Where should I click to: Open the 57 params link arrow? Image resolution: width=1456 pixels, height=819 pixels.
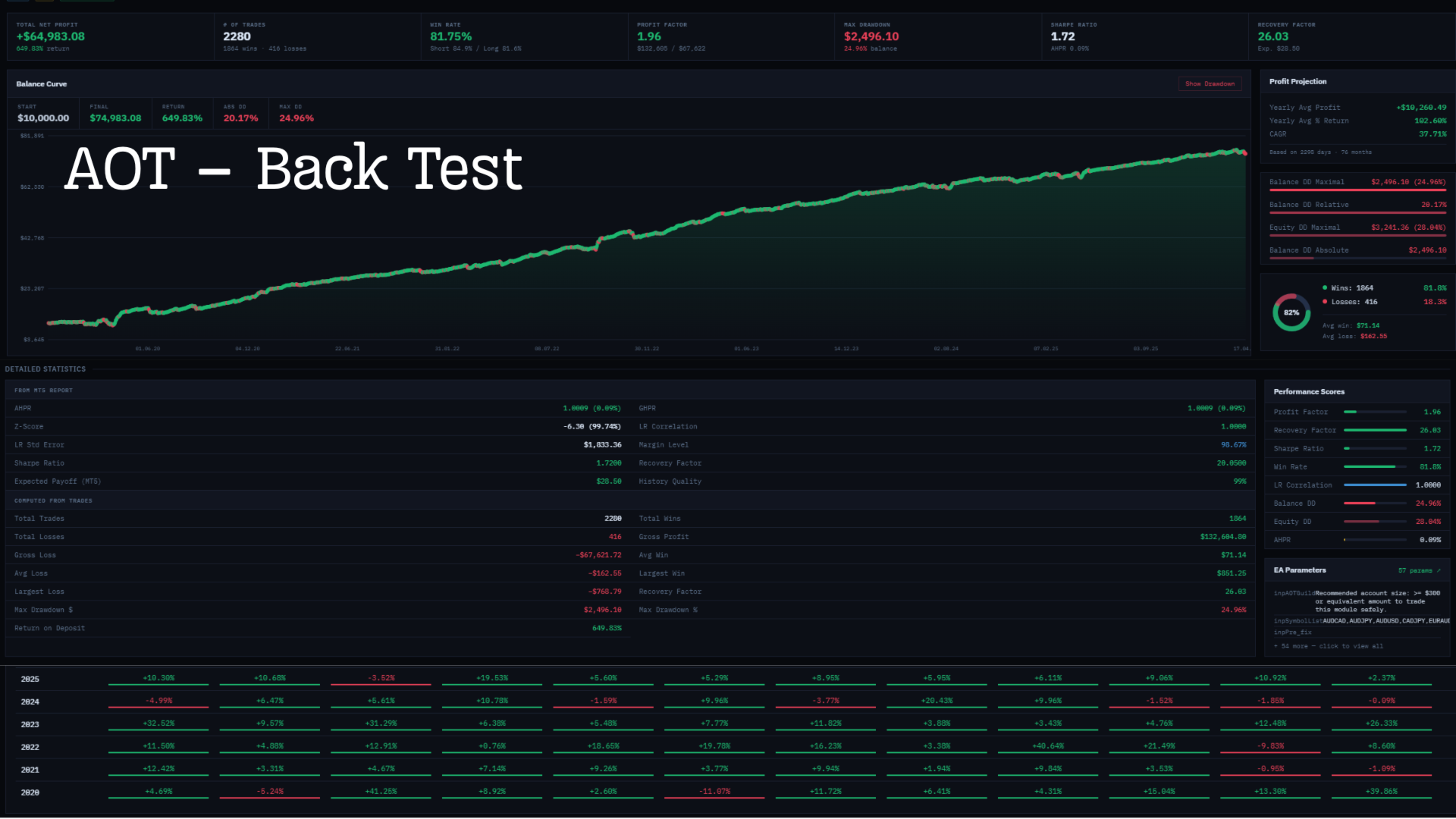pyautogui.click(x=1439, y=571)
